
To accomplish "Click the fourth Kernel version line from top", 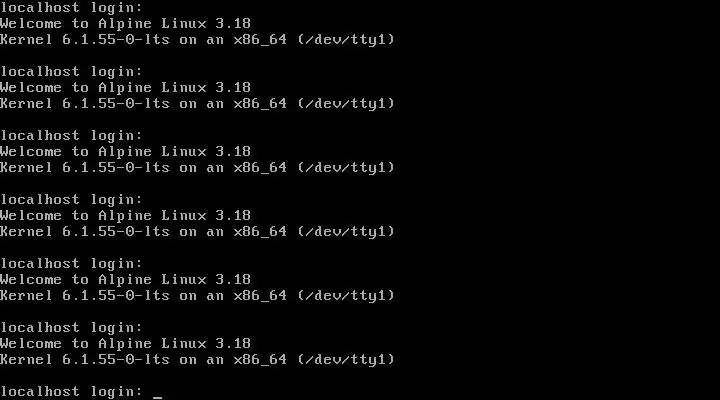I will coord(197,231).
